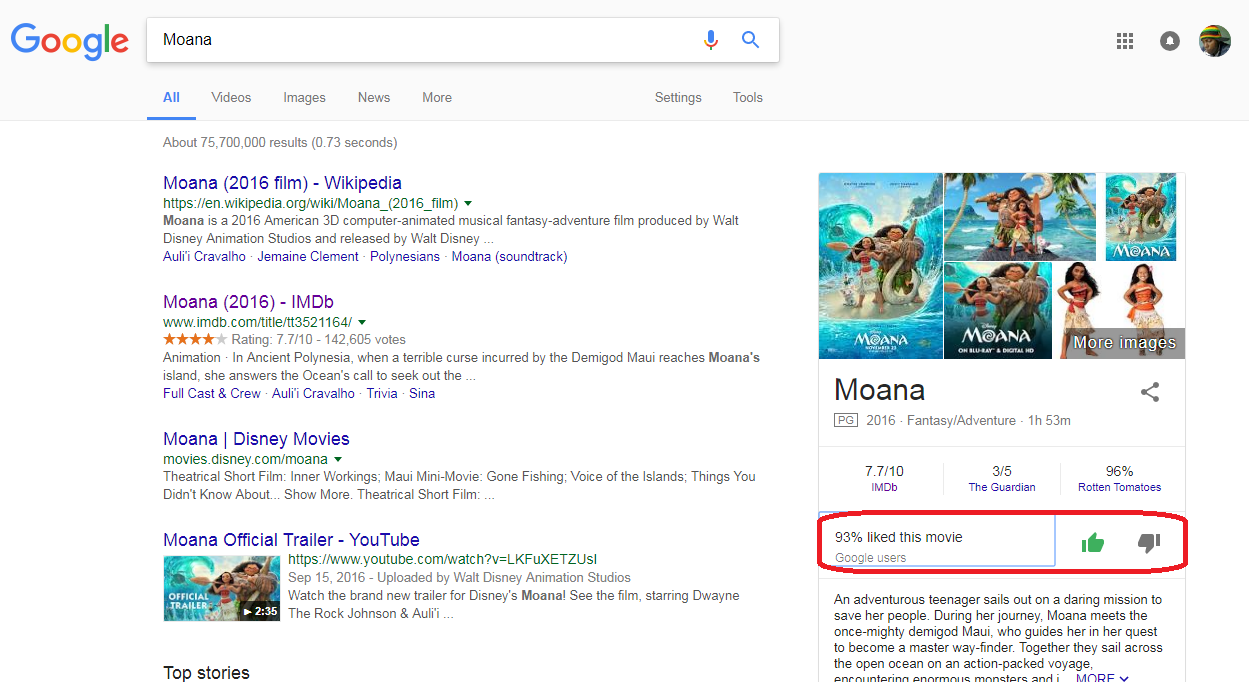
Task: Open the Moana Blu-ray cover image
Action: (x=998, y=310)
